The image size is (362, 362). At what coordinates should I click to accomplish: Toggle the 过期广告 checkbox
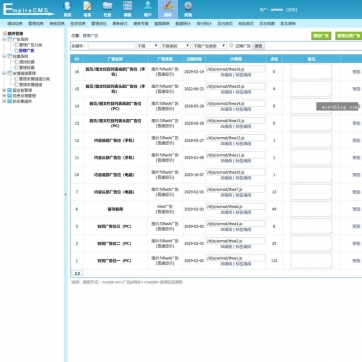(231, 46)
